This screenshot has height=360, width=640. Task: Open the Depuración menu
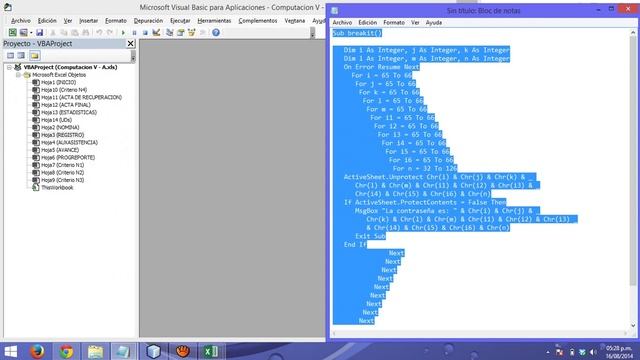(148, 20)
